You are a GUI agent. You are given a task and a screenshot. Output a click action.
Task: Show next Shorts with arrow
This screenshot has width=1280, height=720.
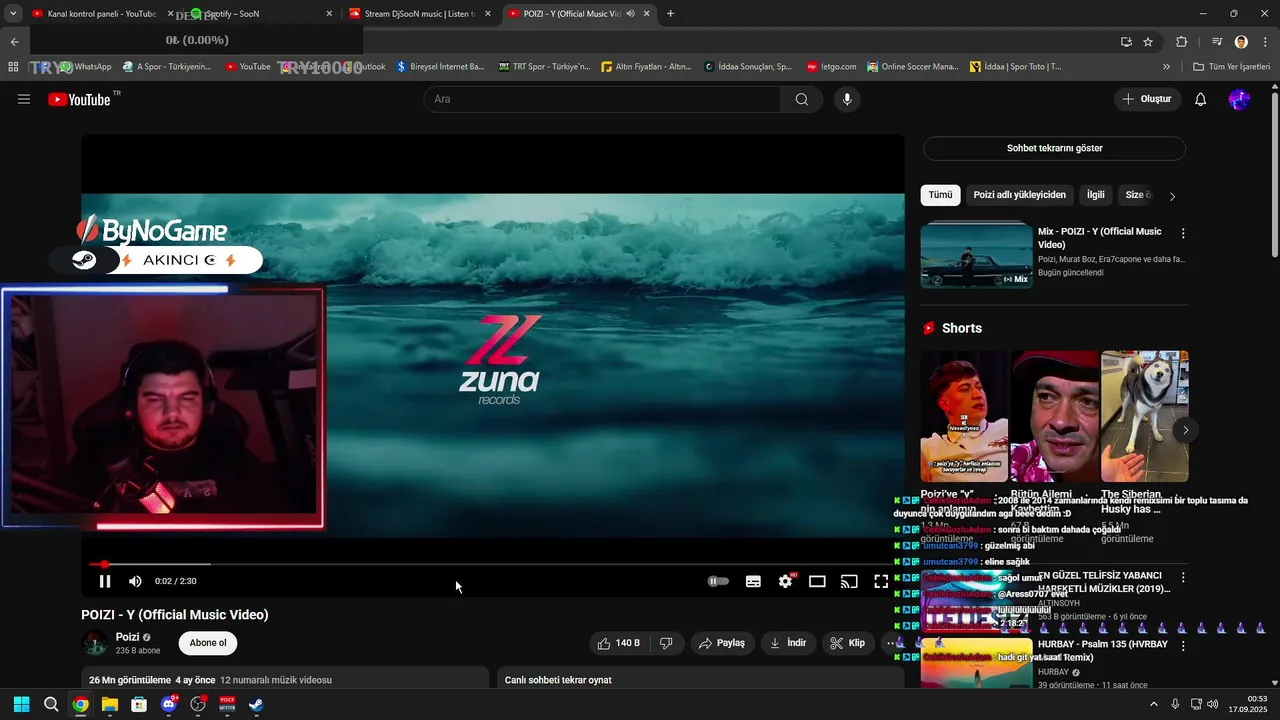pos(1185,430)
